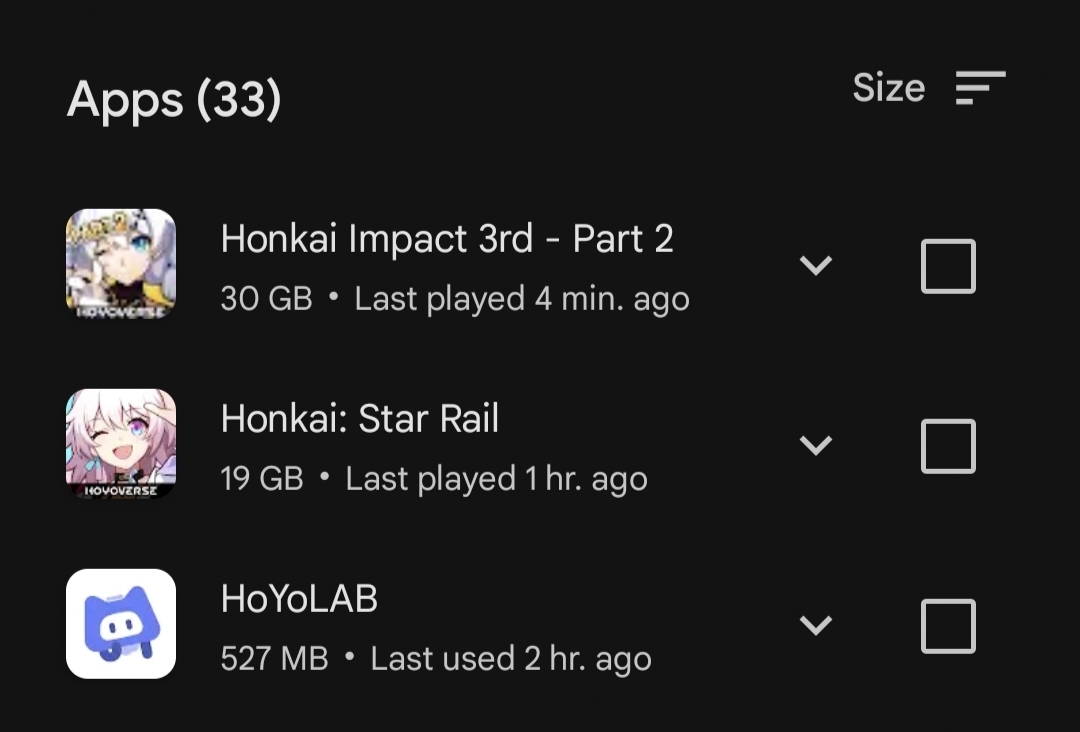Tap the 30 GB storage size text

point(266,297)
